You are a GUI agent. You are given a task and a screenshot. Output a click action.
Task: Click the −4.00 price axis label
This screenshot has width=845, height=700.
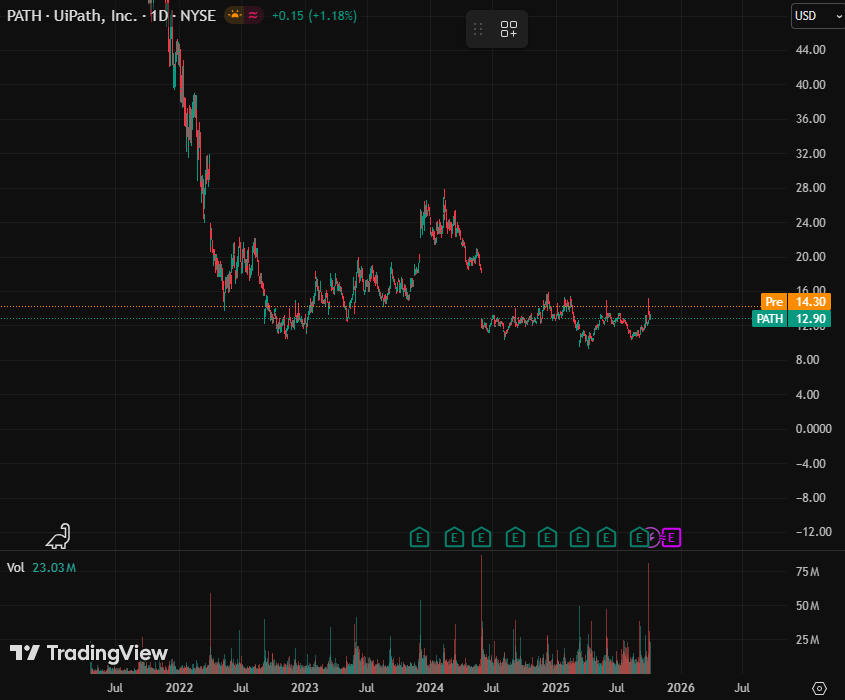pyautogui.click(x=811, y=463)
